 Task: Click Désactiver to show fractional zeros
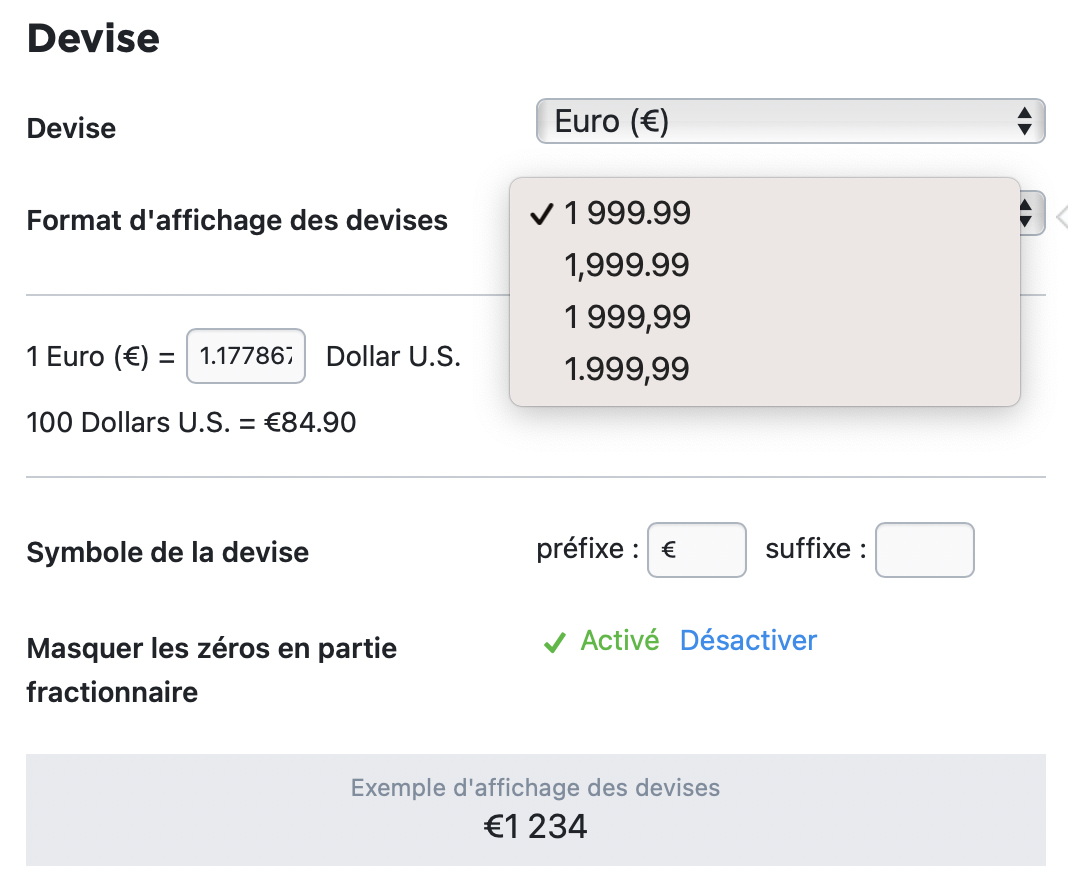[x=748, y=640]
